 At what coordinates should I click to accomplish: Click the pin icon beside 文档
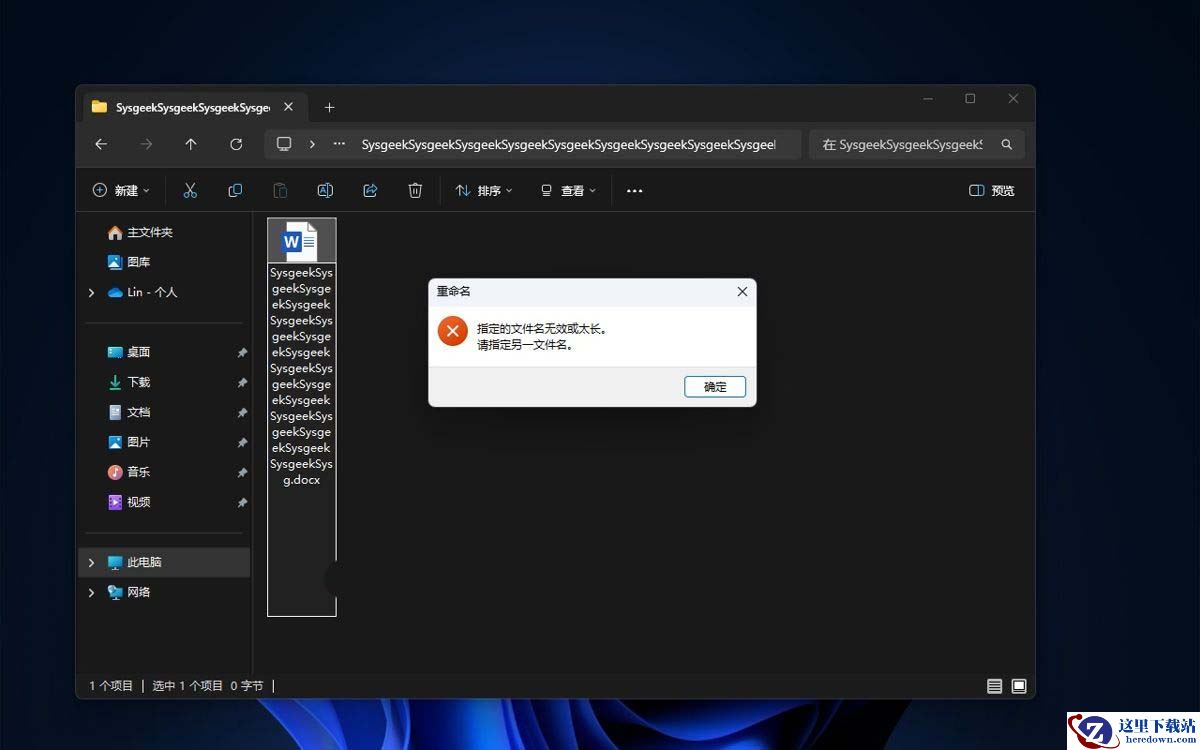pyautogui.click(x=242, y=413)
